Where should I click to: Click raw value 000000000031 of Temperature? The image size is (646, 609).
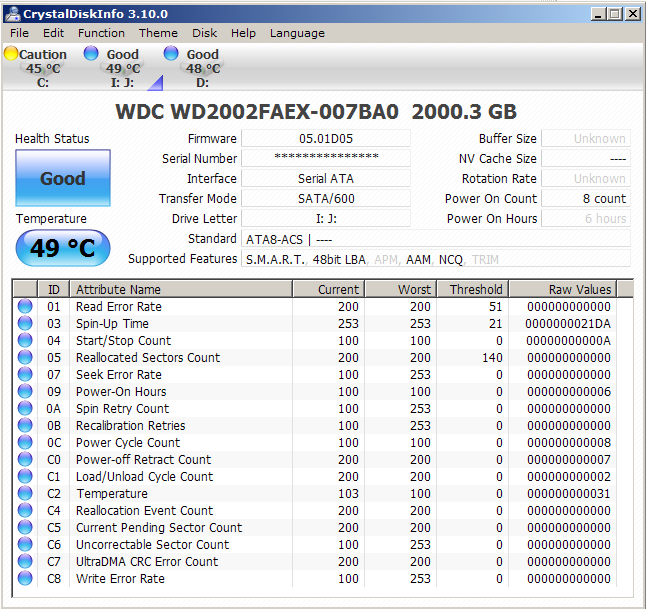(569, 494)
